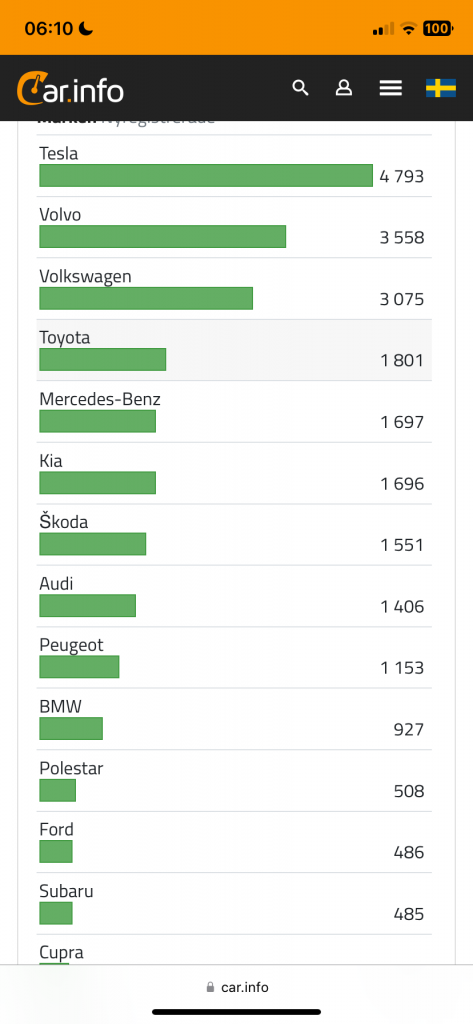
Task: Select the Polestar brand entry
Action: tap(234, 780)
